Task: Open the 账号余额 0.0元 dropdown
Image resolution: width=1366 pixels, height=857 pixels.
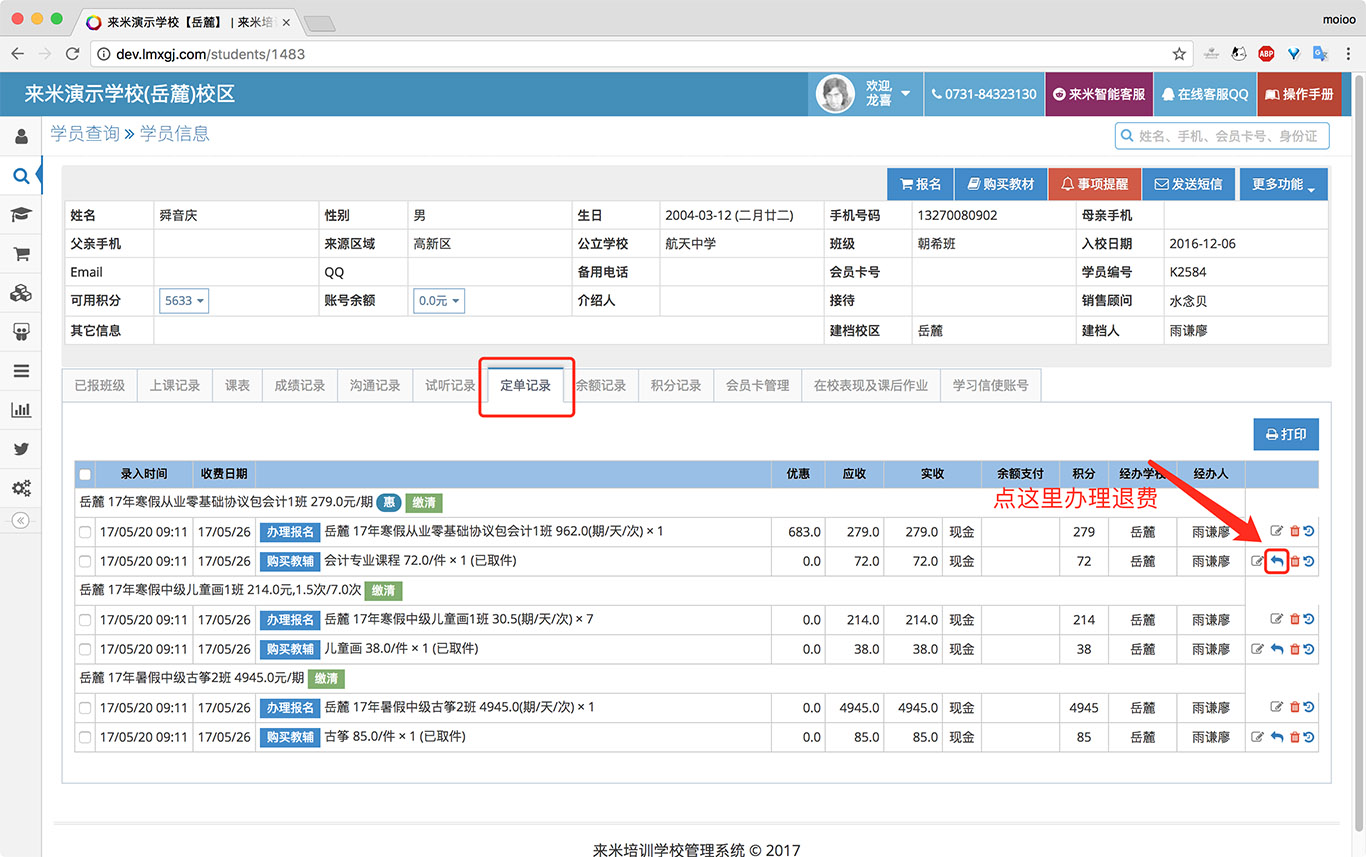Action: point(438,300)
